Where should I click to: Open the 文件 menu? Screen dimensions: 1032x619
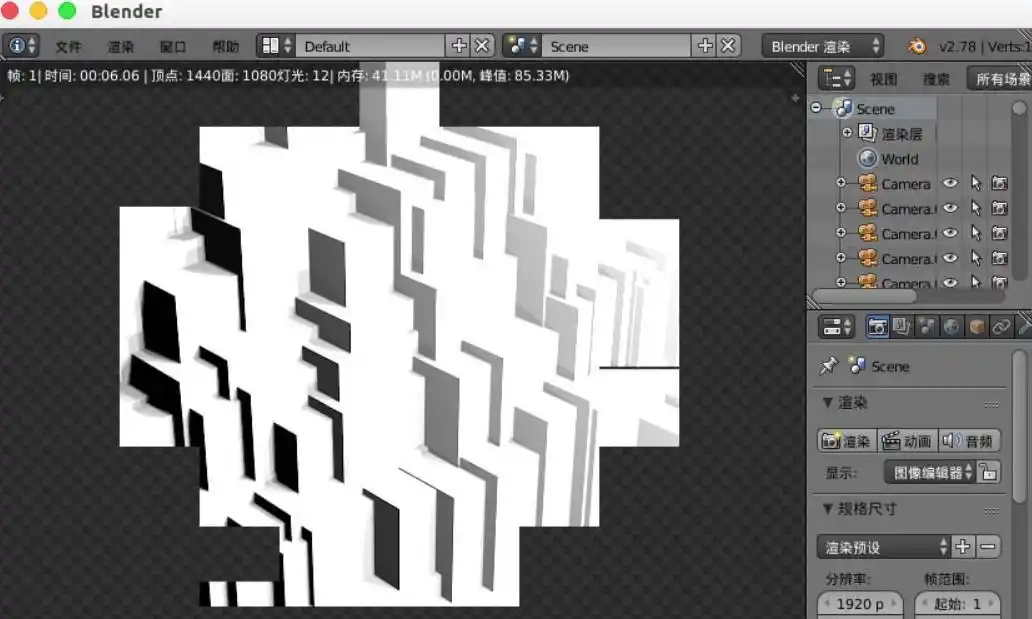pyautogui.click(x=68, y=47)
